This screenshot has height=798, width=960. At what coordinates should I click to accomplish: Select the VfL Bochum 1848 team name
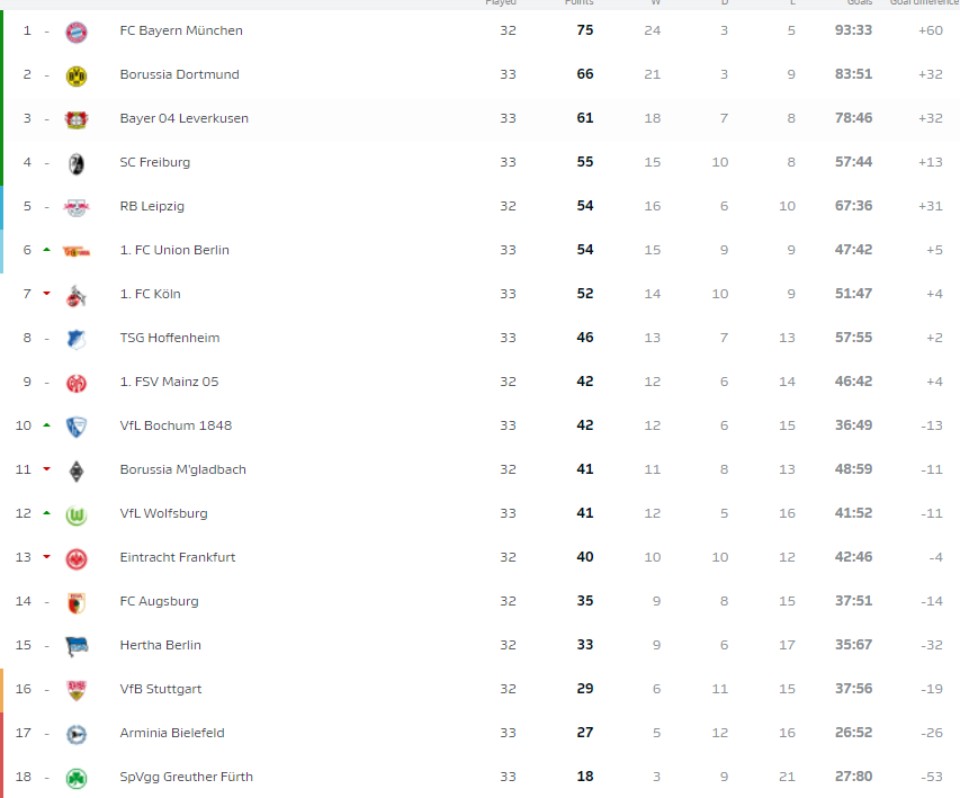pos(175,425)
